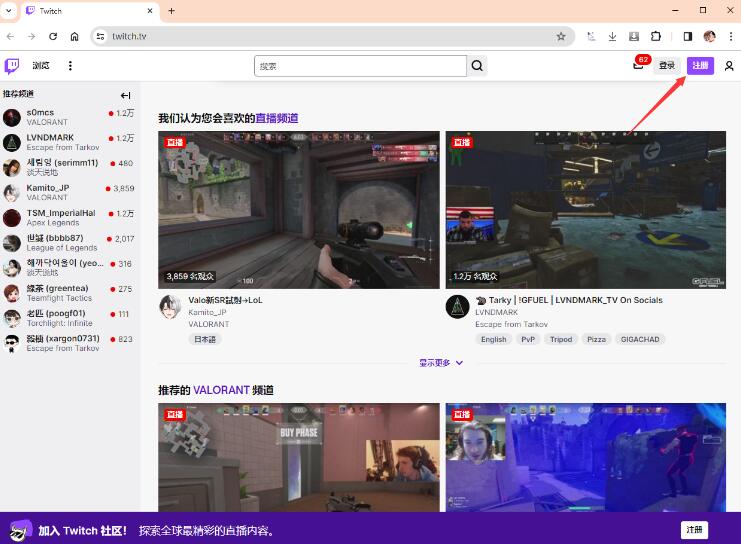Screen dimensions: 741x544
Task: Go to browser home page
Action: point(74,36)
